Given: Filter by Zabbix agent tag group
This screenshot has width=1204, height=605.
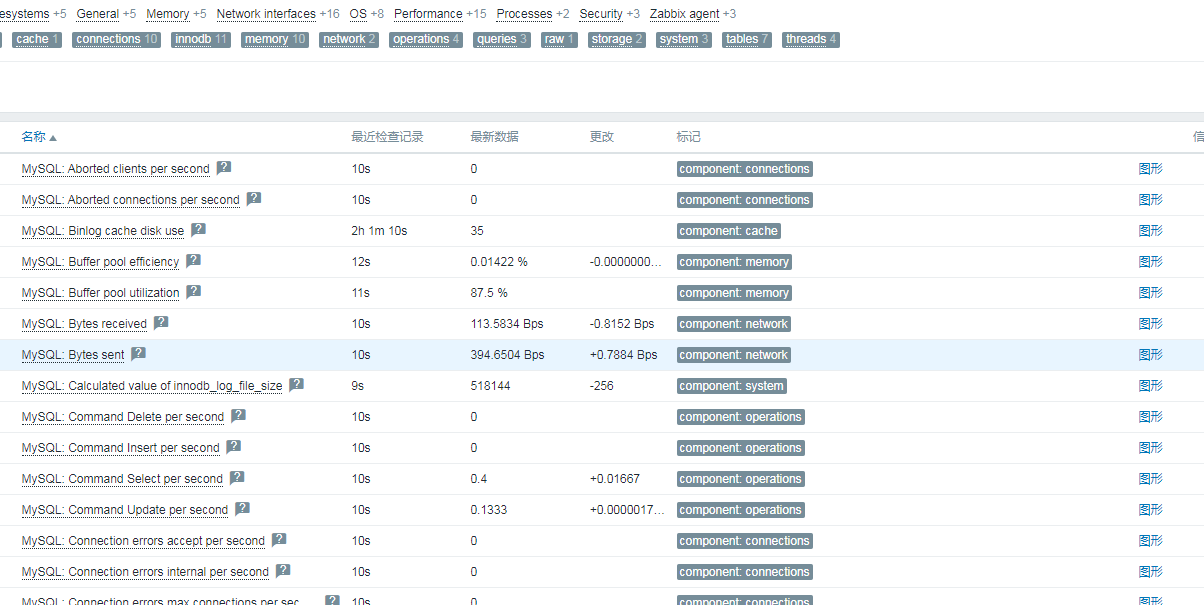Looking at the screenshot, I should pyautogui.click(x=685, y=14).
